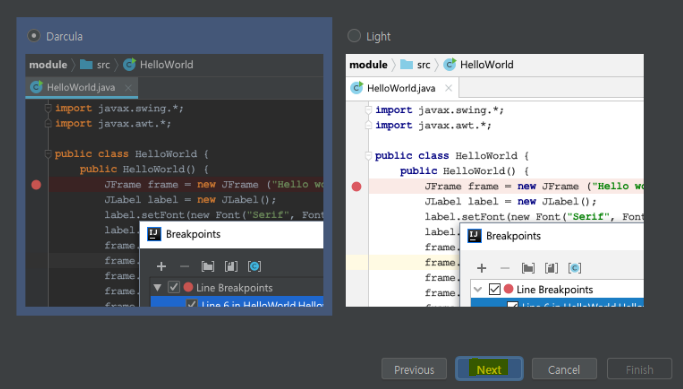
Task: Click the IntelliJ logo in Darcula Breakpoints dialog
Action: (154, 234)
